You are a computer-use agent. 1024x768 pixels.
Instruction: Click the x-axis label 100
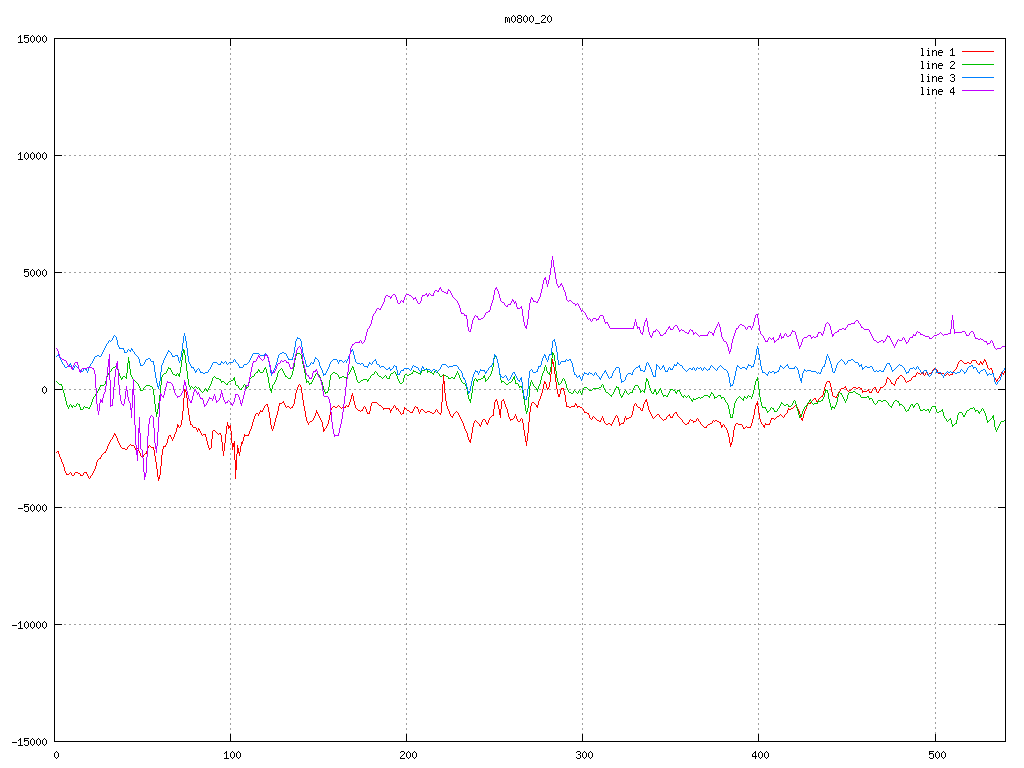coord(232,756)
